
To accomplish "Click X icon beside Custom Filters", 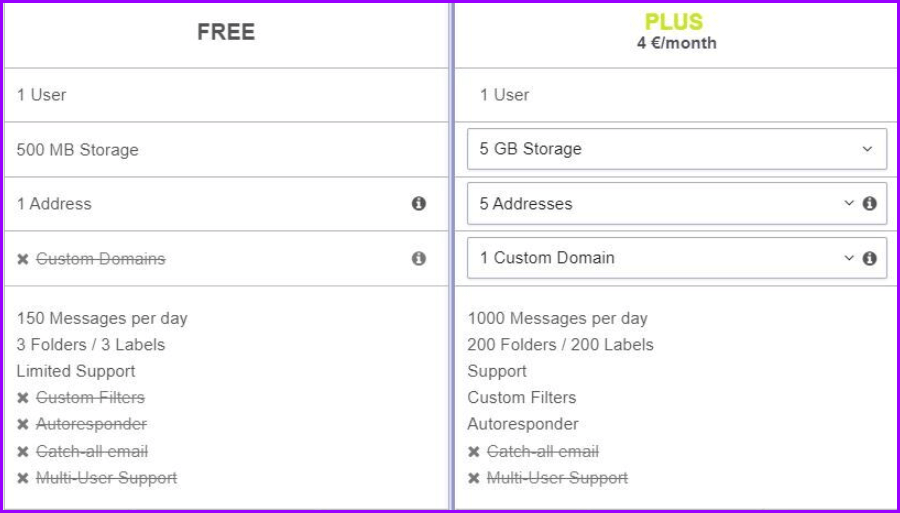I will (x=23, y=398).
